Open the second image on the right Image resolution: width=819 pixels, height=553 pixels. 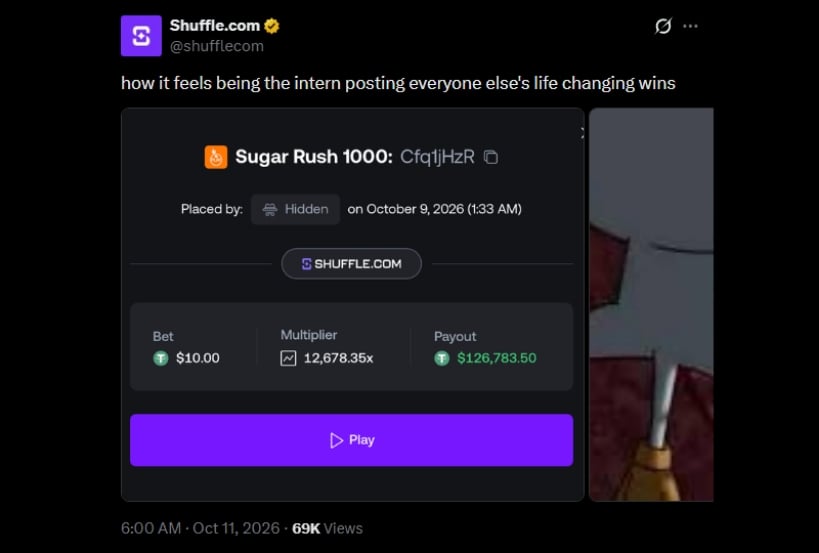pyautogui.click(x=651, y=304)
